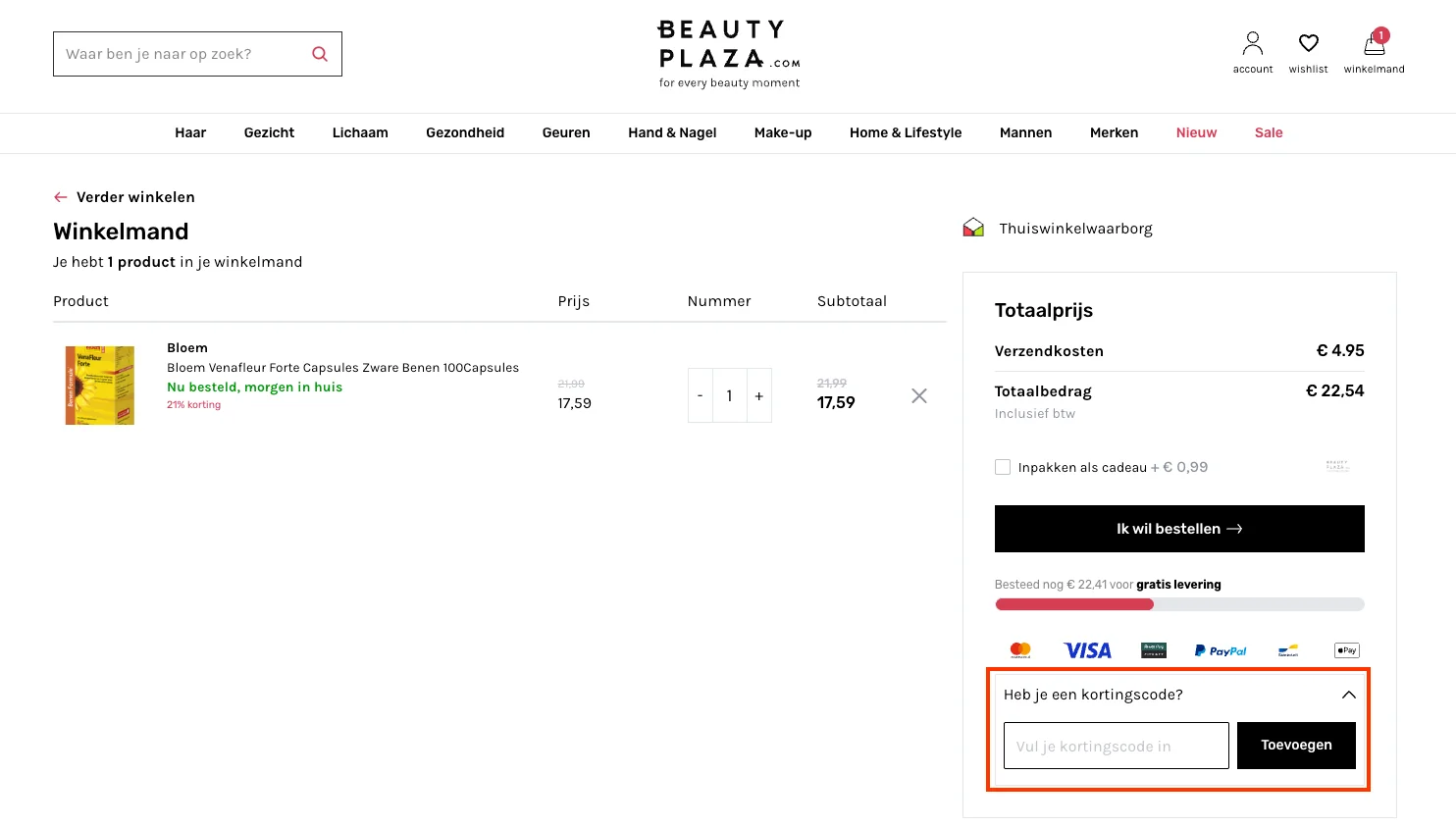Click the Apple Pay icon
Image resolution: width=1456 pixels, height=827 pixels.
pyautogui.click(x=1347, y=650)
